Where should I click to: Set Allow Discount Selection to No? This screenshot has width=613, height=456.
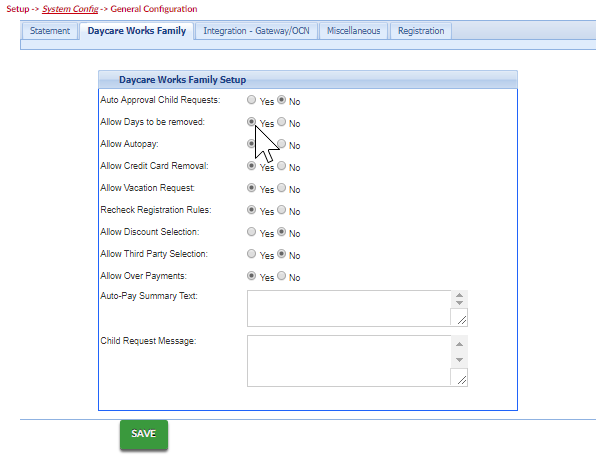[x=281, y=232]
